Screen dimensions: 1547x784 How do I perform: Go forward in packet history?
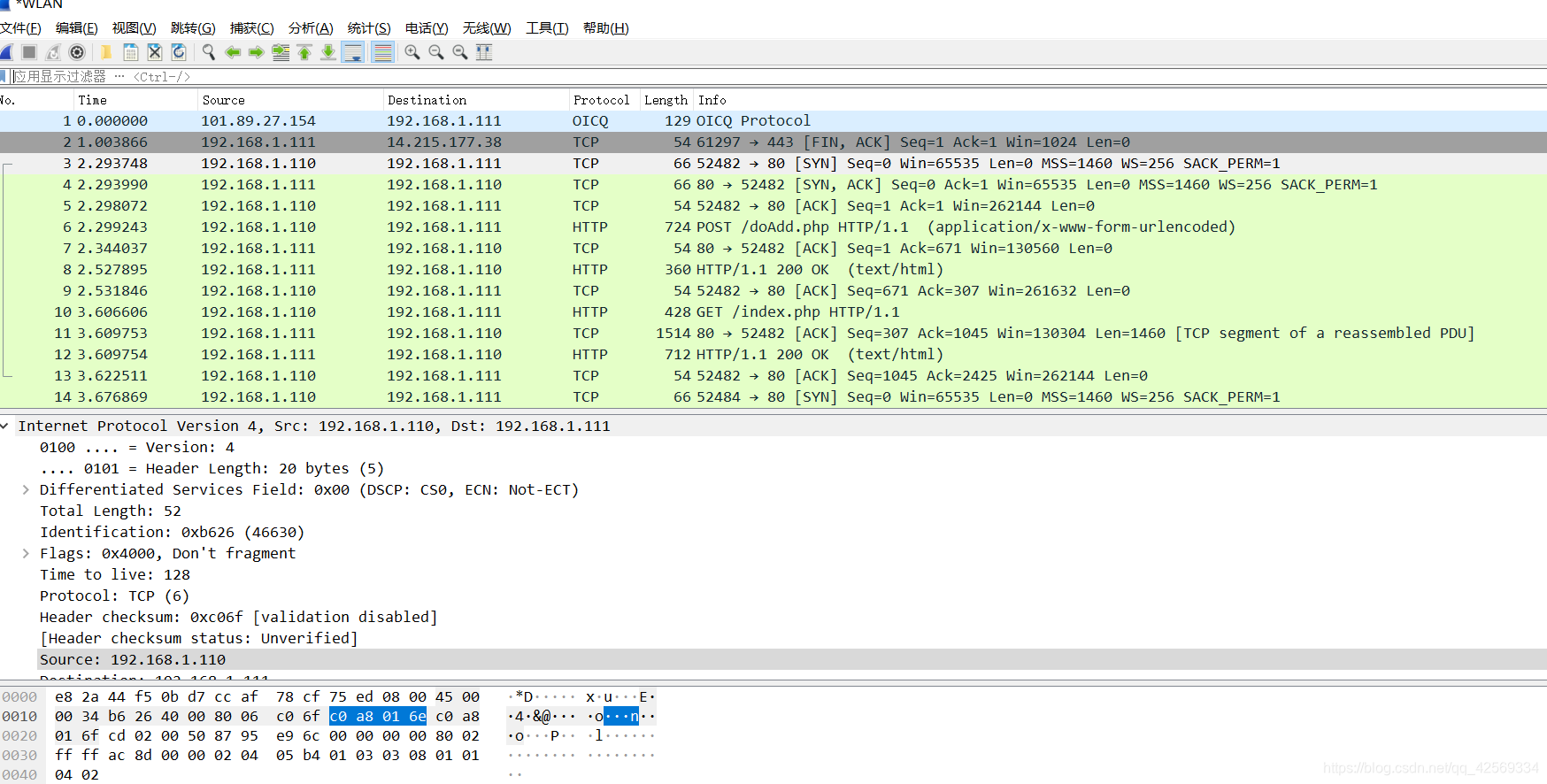tap(257, 52)
